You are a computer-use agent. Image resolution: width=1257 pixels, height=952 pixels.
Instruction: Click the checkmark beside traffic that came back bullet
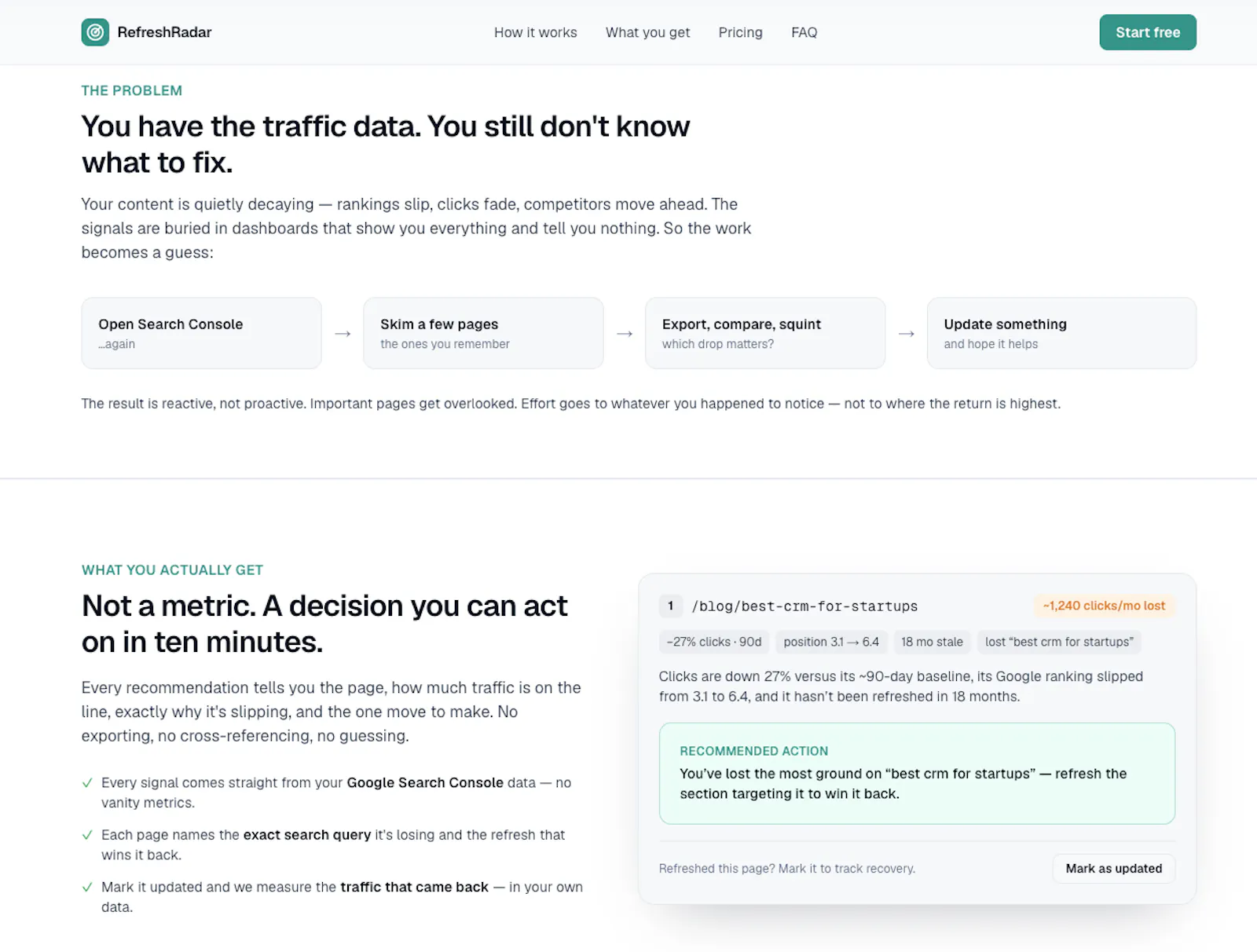[x=87, y=888]
